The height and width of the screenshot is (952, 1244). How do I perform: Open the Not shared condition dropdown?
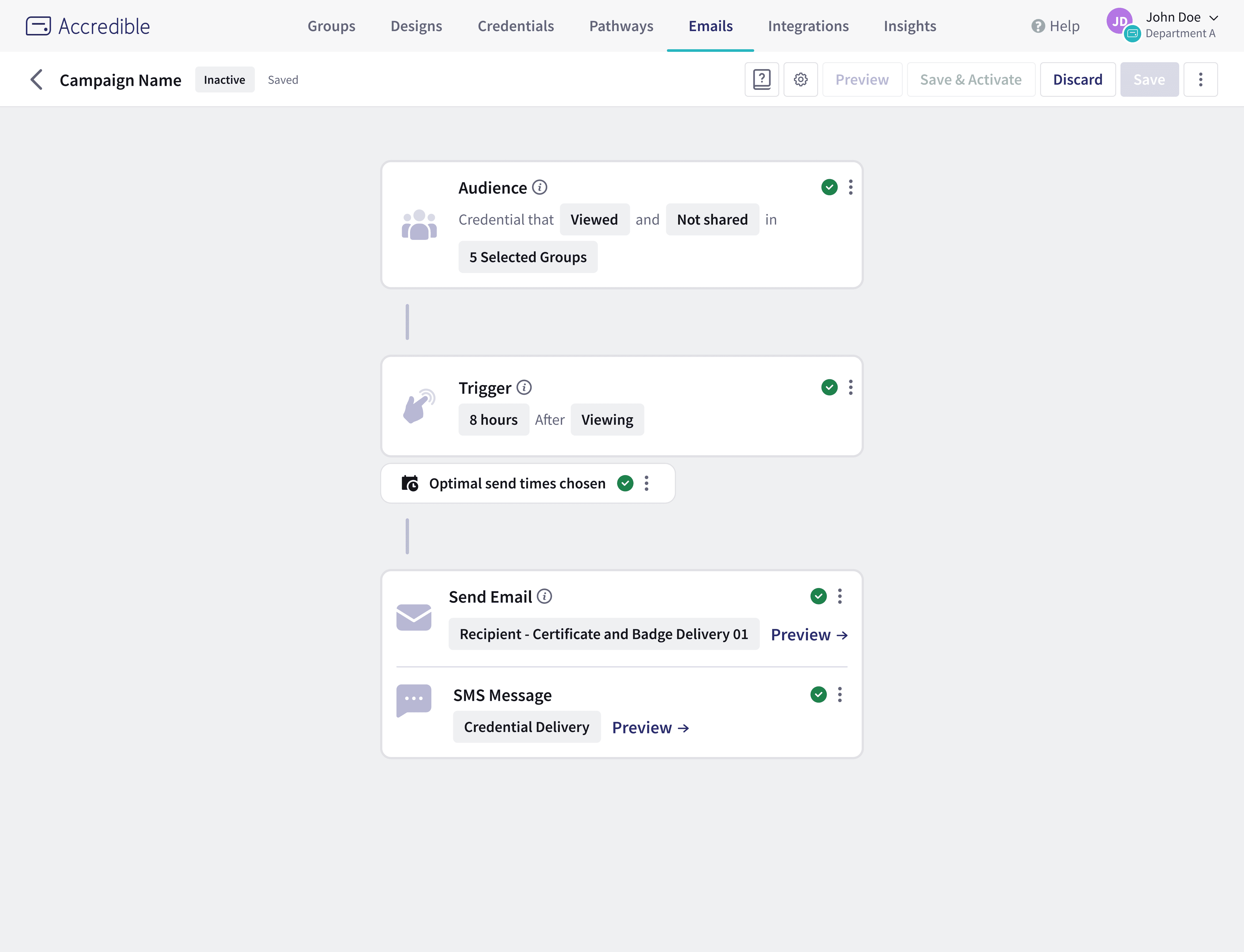point(712,219)
